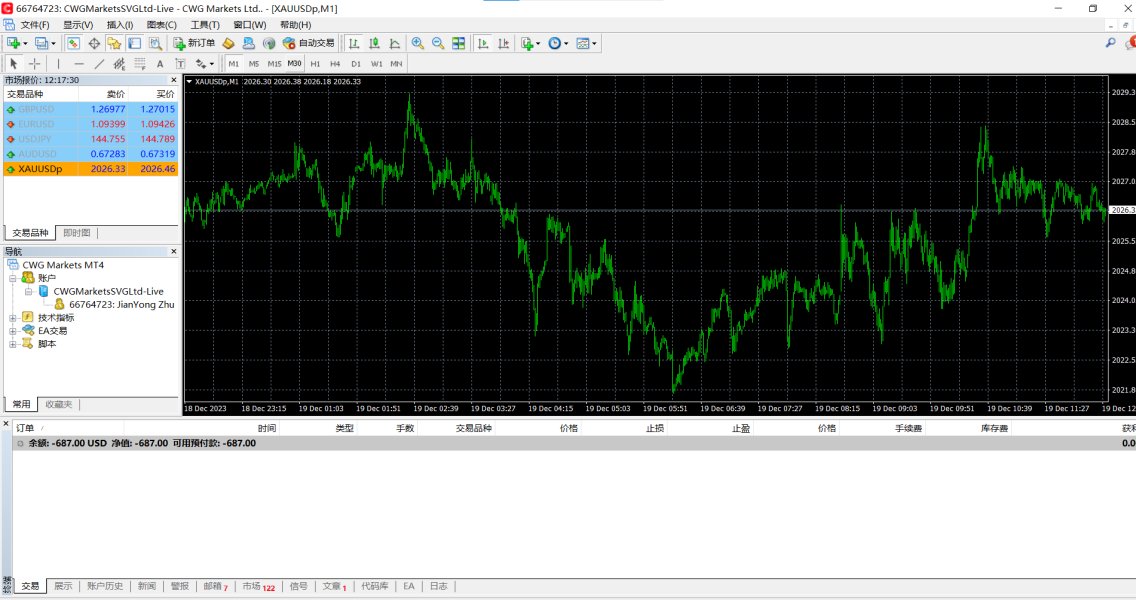Switch chart to candlestick display icon

coord(374,43)
